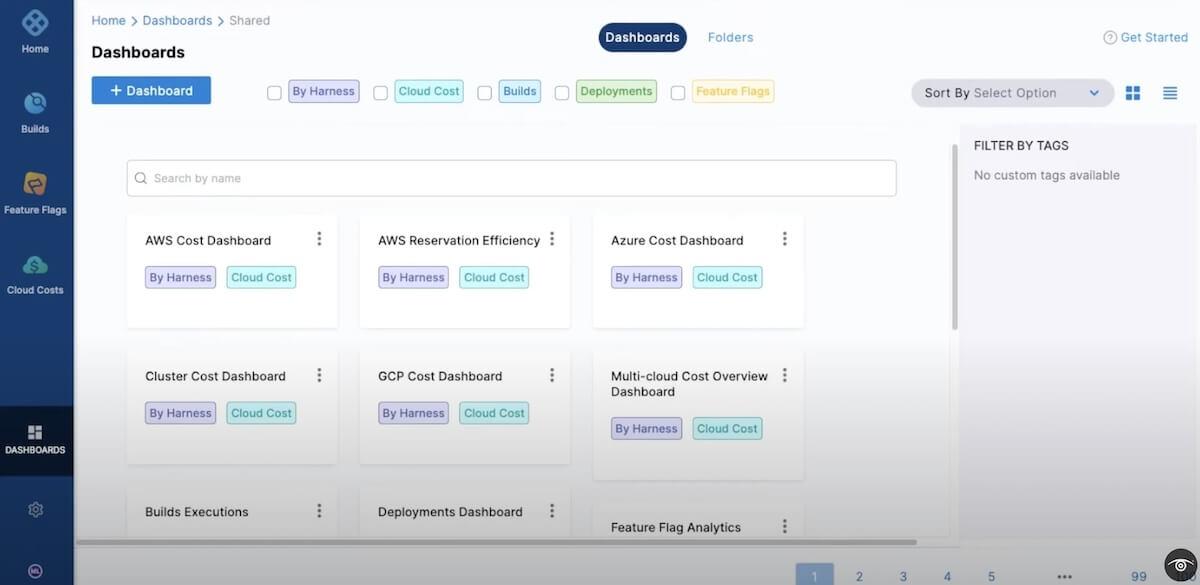Enable the By Harness filter checkbox
The width and height of the screenshot is (1200, 585).
pyautogui.click(x=274, y=93)
